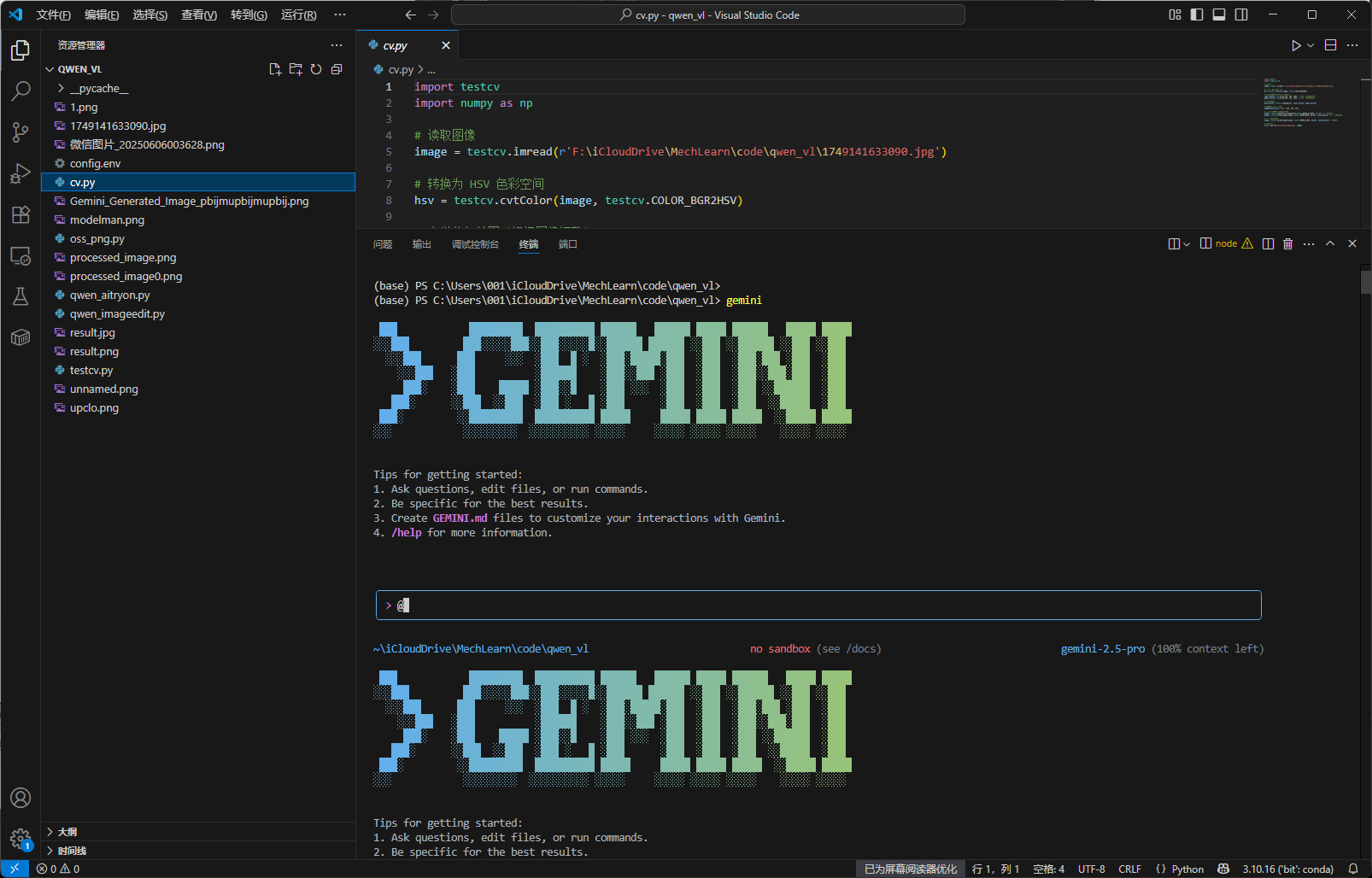This screenshot has width=1372, height=878.
Task: Collapse the QWEN_VL folder
Action: [51, 68]
